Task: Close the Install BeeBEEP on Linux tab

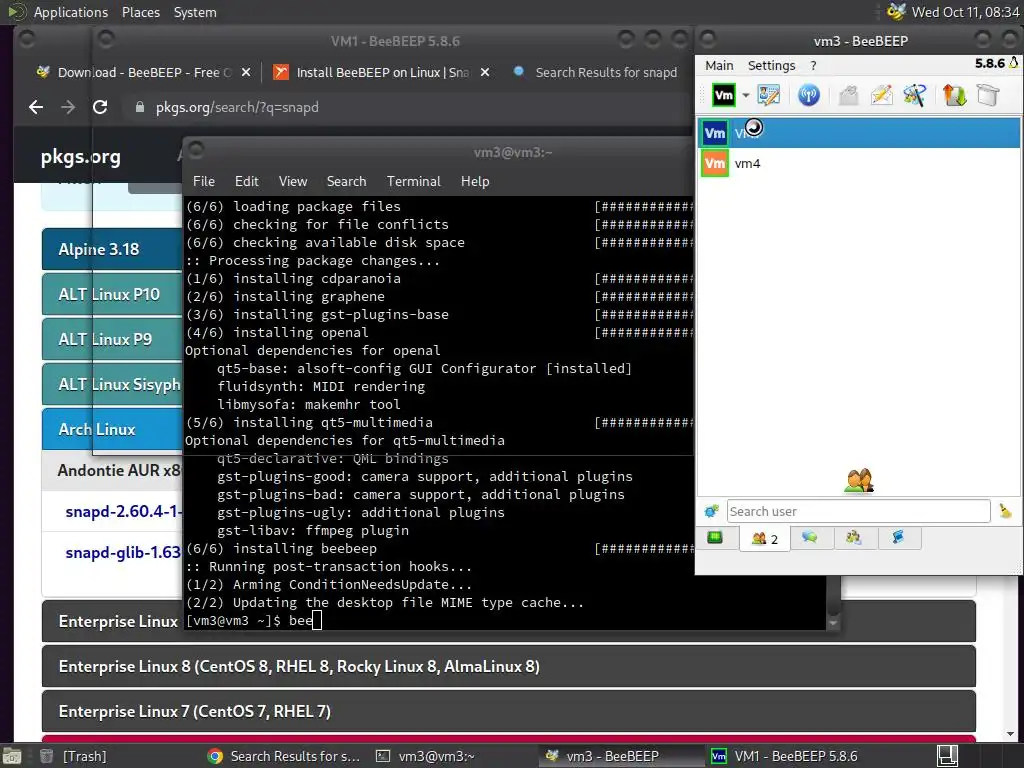Action: [485, 72]
